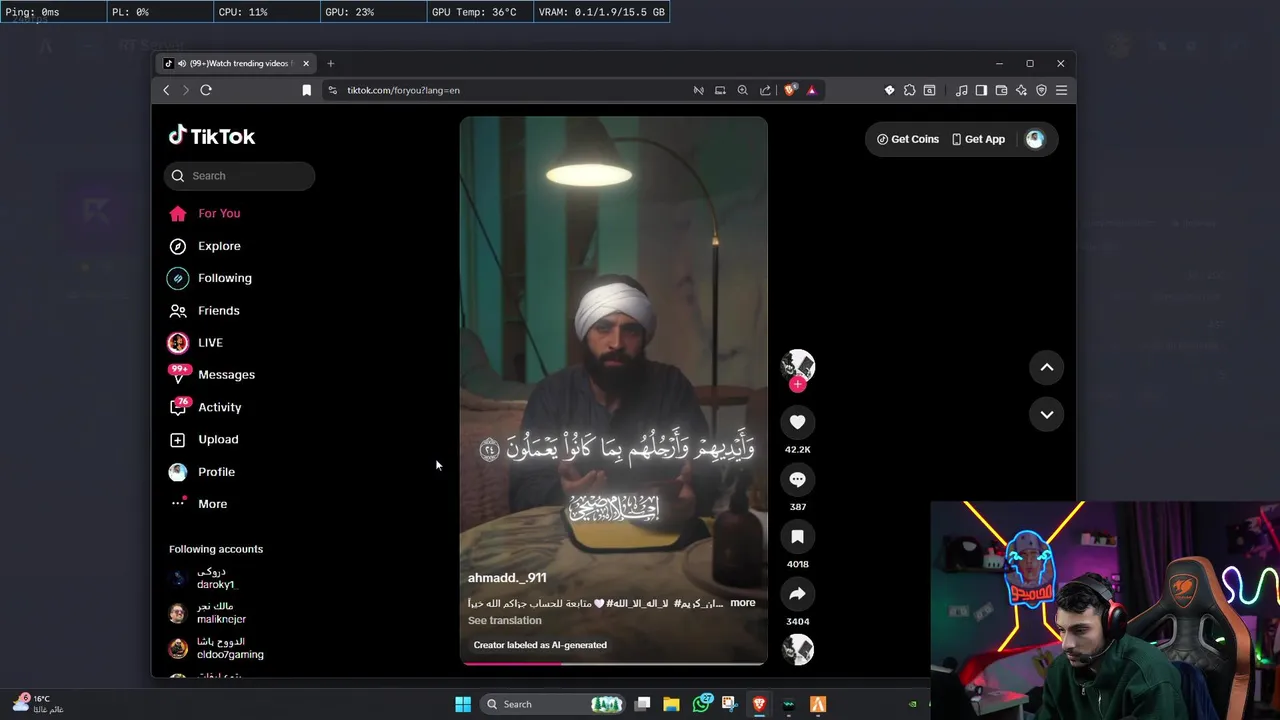Open the ahmadd._.911 username link

[x=507, y=578]
